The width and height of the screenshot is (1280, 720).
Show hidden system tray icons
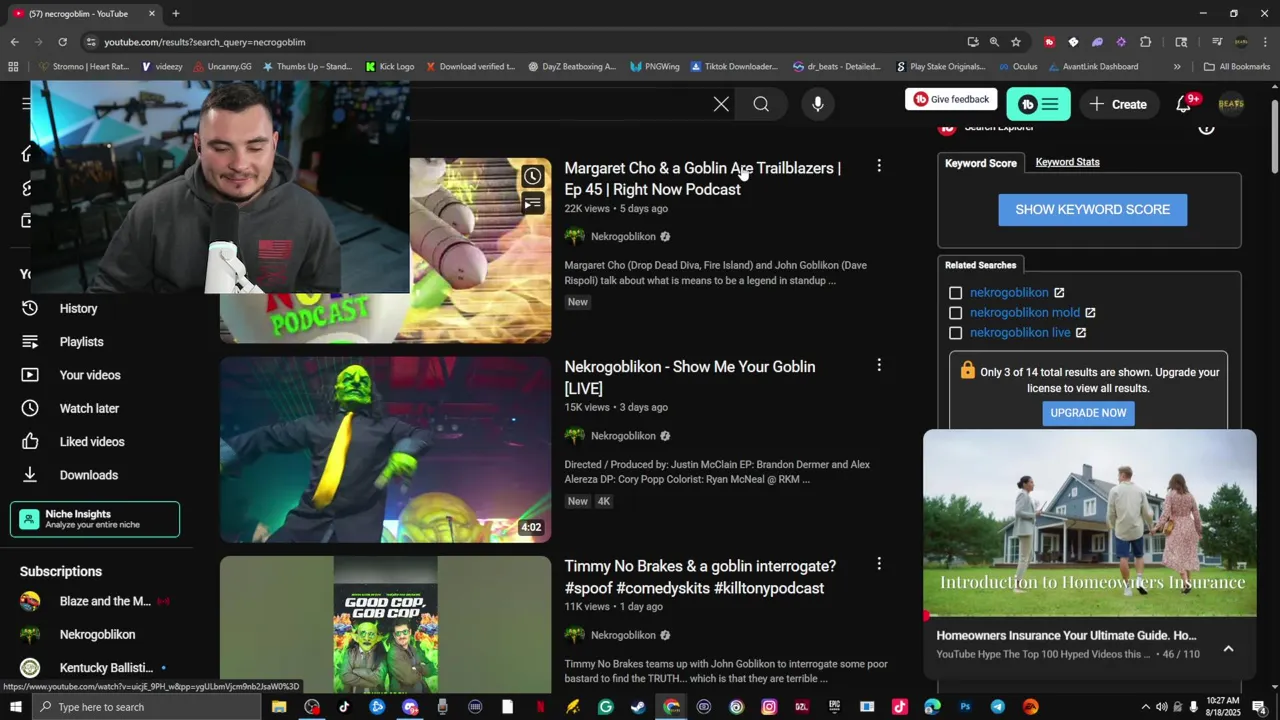tap(1146, 707)
